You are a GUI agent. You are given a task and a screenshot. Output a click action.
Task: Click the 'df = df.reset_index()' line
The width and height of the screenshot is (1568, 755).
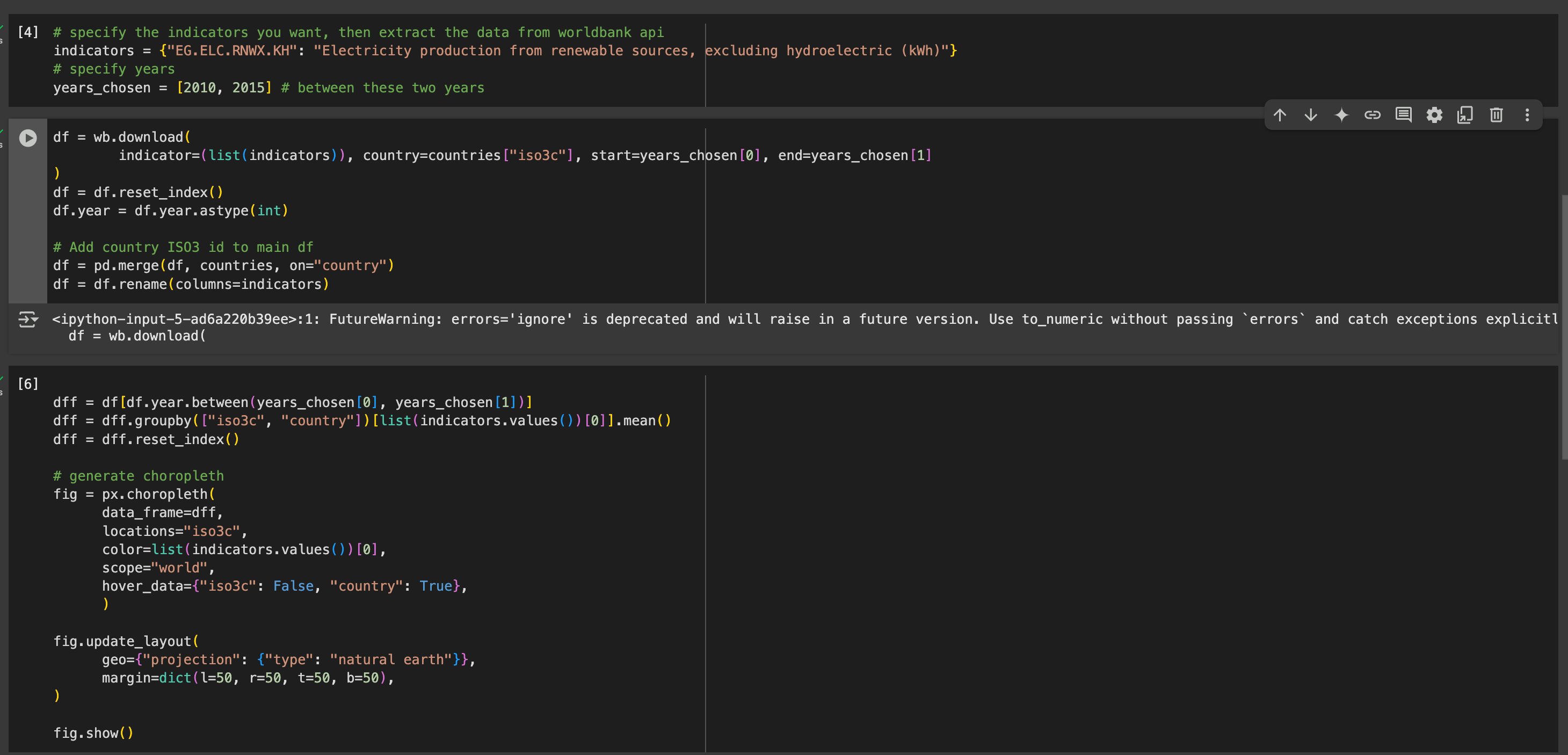coord(138,192)
